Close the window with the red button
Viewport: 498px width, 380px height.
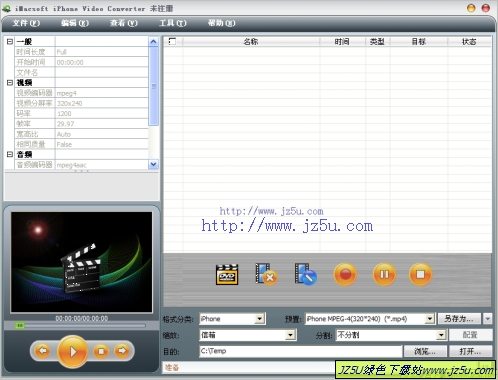pos(486,8)
